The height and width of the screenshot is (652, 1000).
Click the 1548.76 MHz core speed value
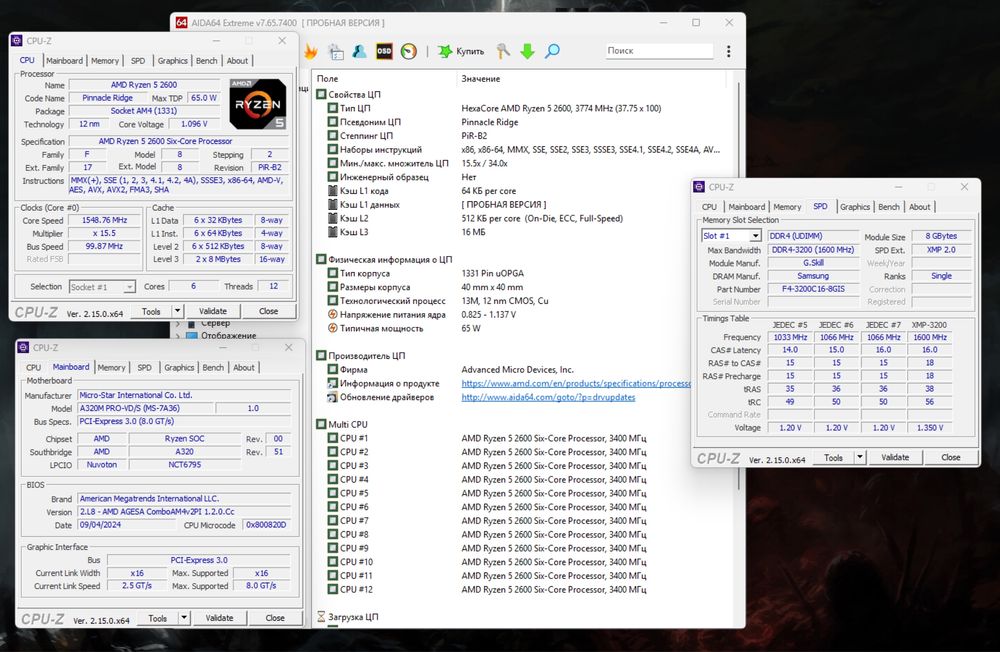(x=105, y=220)
